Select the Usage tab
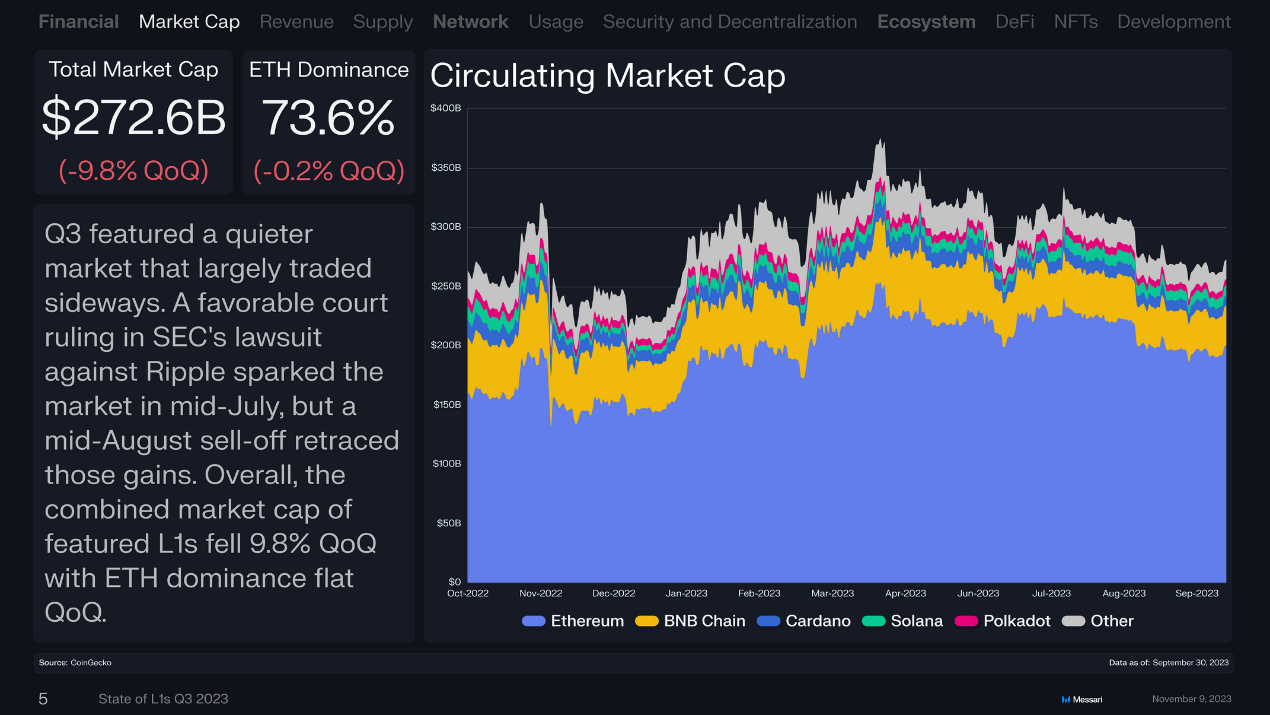The width and height of the screenshot is (1270, 715). pos(556,21)
